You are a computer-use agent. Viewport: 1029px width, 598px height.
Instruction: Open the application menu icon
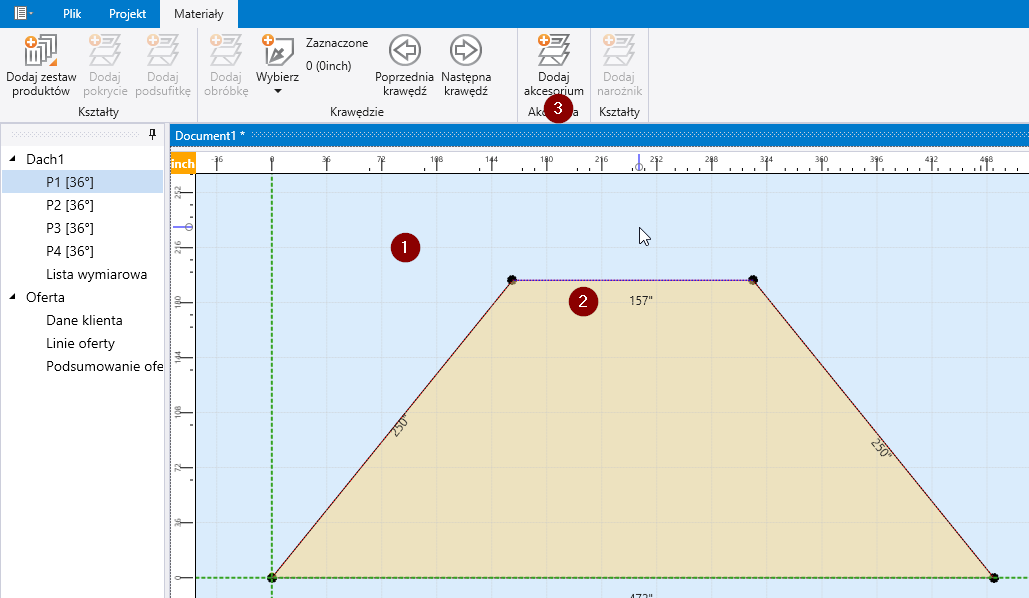pyautogui.click(x=20, y=14)
